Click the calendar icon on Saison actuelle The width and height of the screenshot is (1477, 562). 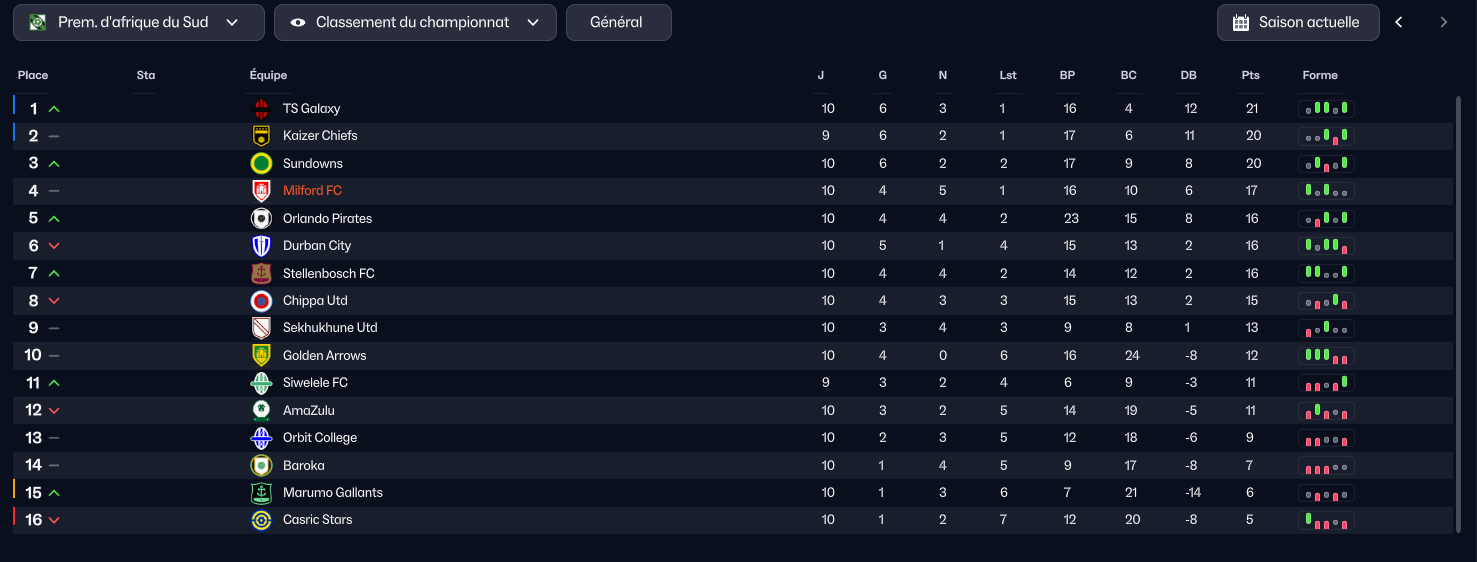pos(1241,22)
